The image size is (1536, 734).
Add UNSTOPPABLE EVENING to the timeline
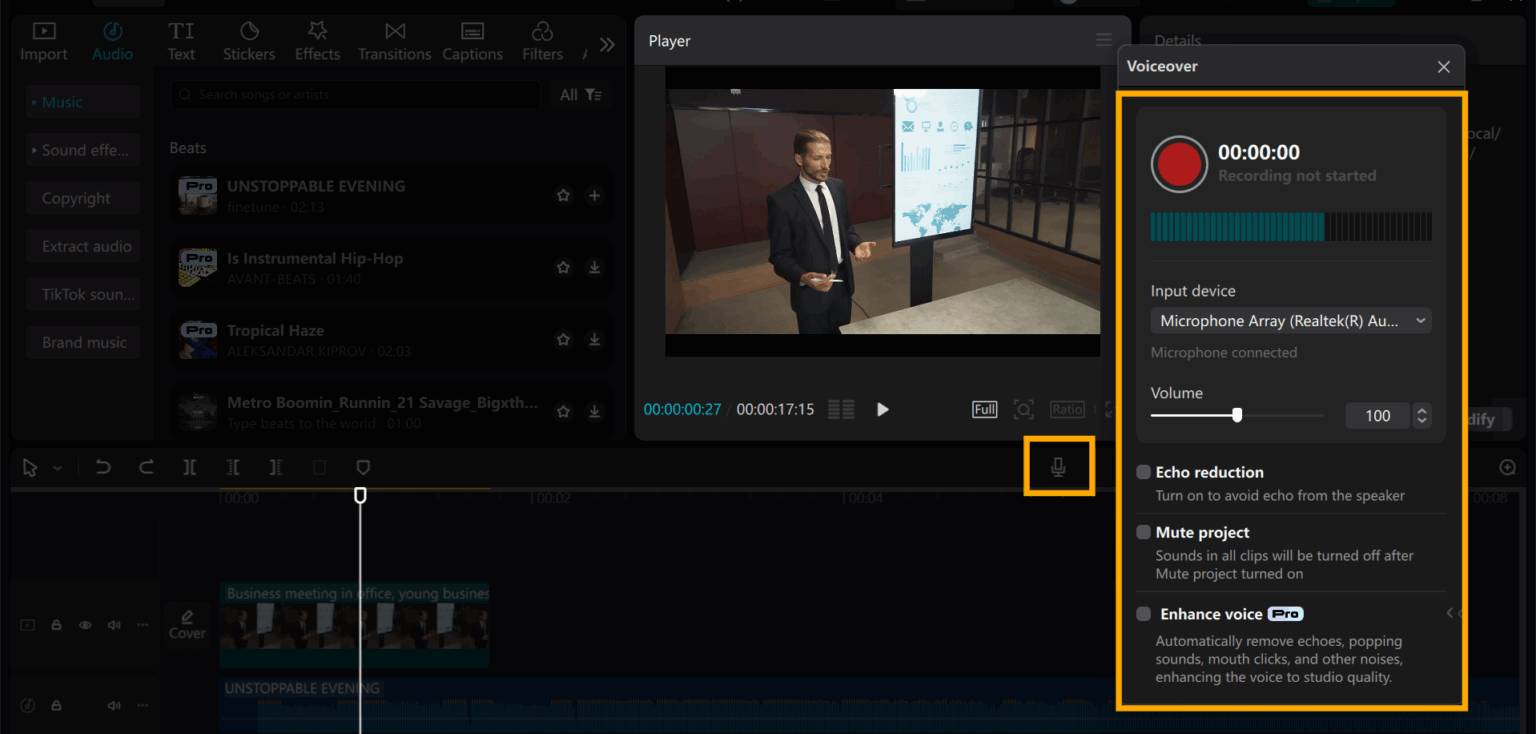tap(594, 195)
